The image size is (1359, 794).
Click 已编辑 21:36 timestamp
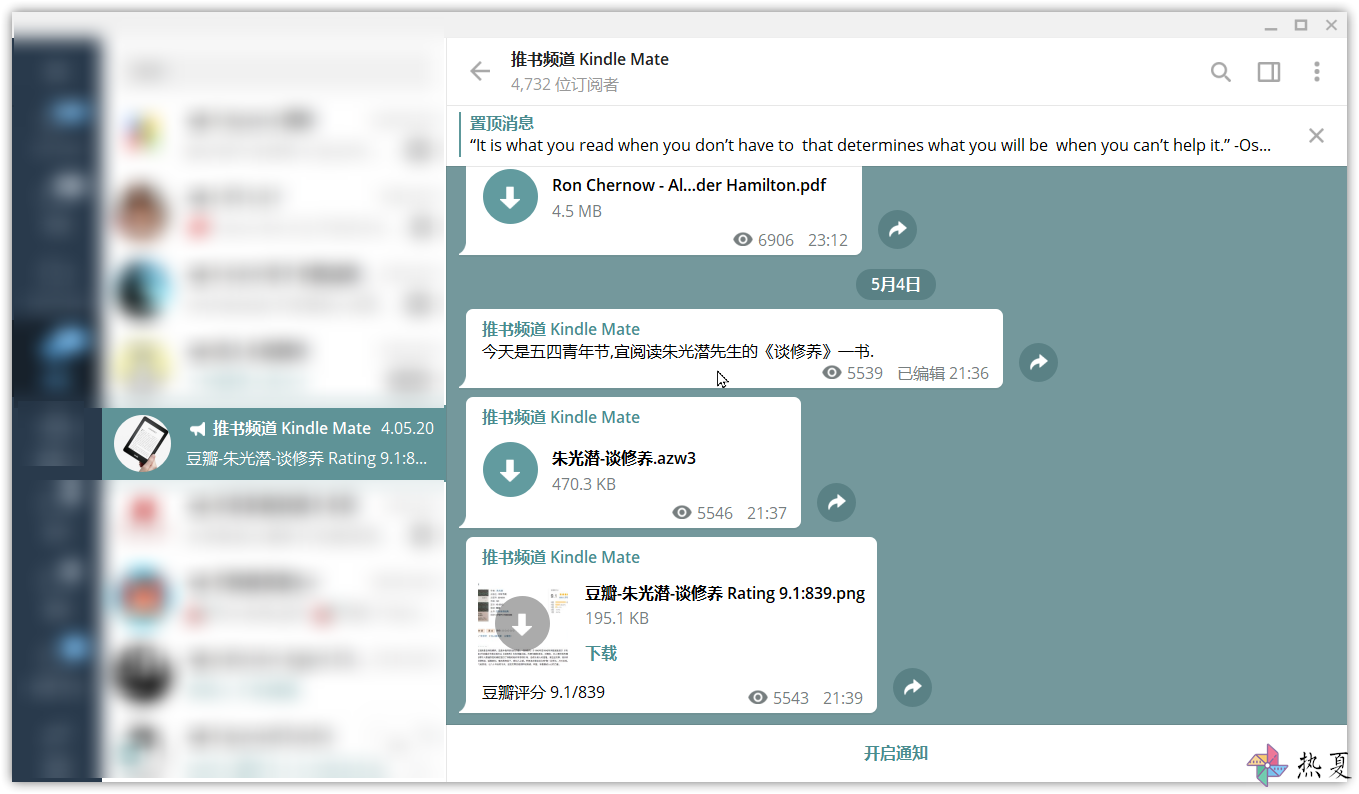click(x=943, y=373)
